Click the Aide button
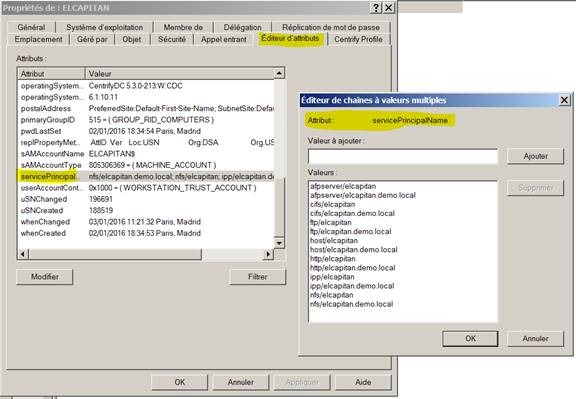576x399 pixels. click(x=363, y=382)
